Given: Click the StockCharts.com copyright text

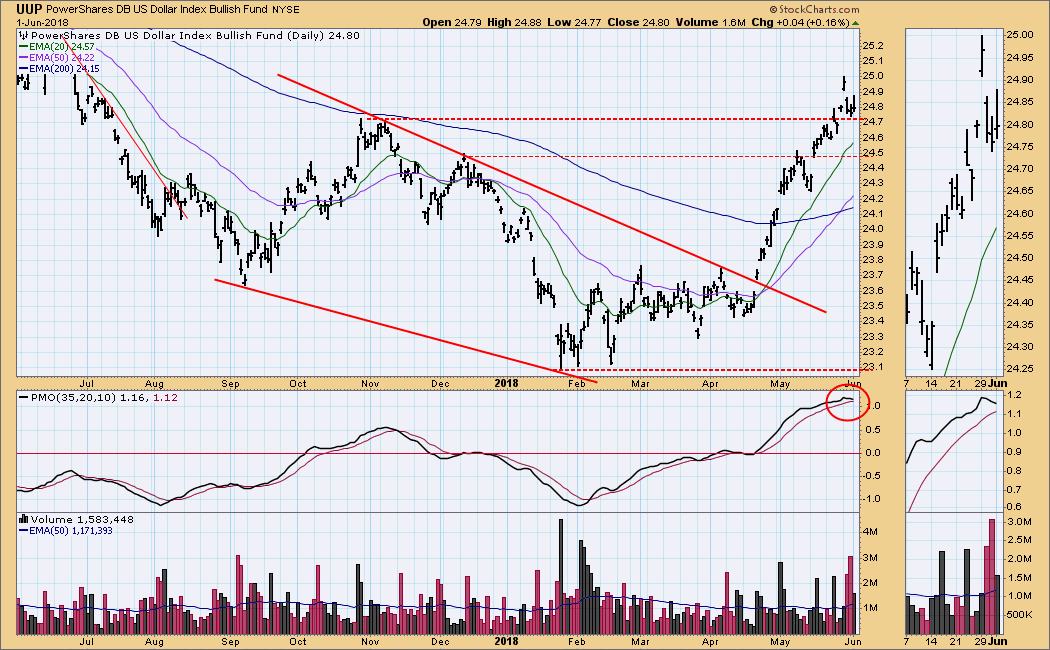Looking at the screenshot, I should coord(814,9).
